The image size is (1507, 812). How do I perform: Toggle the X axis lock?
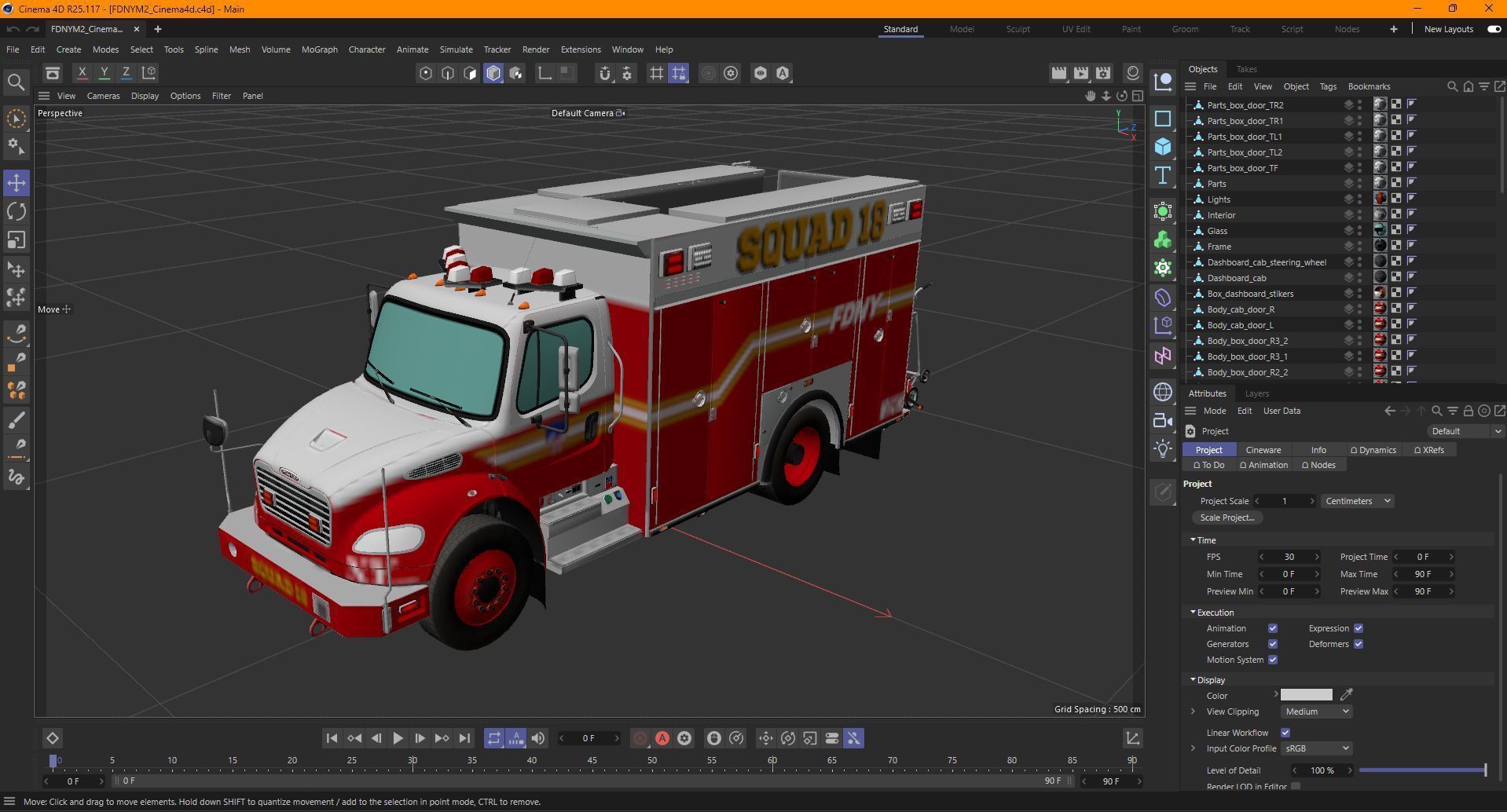coord(82,73)
